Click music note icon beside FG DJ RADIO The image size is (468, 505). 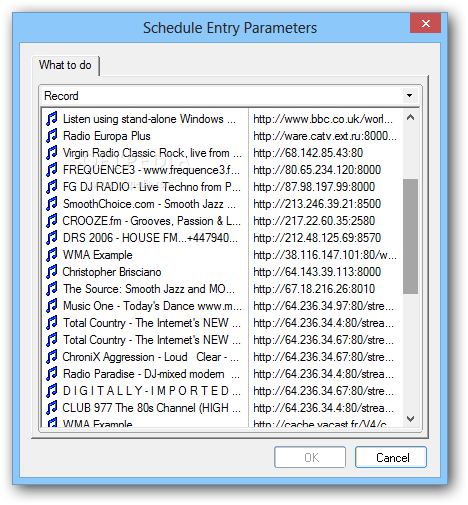(52, 187)
